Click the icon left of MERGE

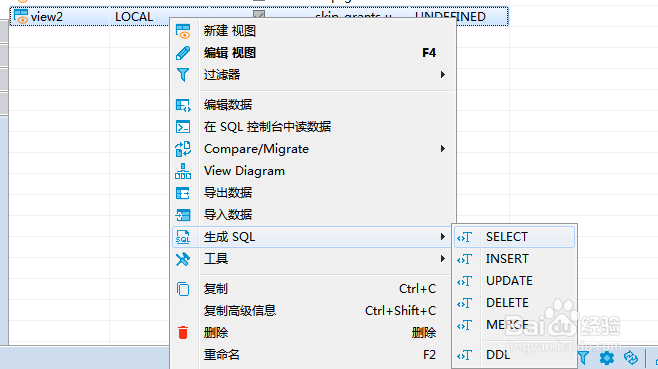pos(465,325)
